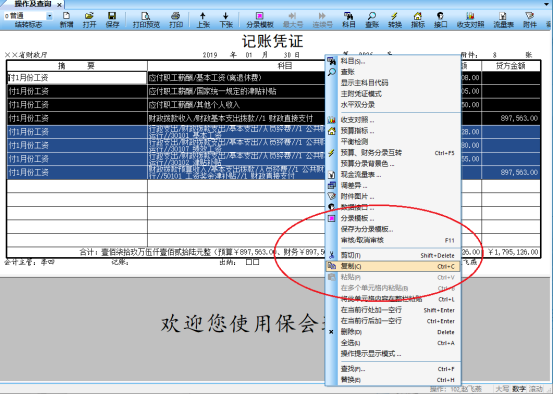Click the 数字 indicator in the status bar
This screenshot has width=553, height=395.
pos(518,389)
